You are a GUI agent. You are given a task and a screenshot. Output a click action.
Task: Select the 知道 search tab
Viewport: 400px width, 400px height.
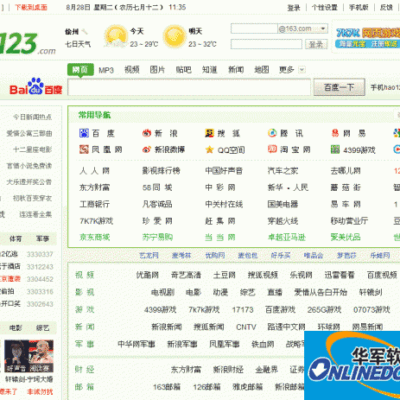coord(210,70)
